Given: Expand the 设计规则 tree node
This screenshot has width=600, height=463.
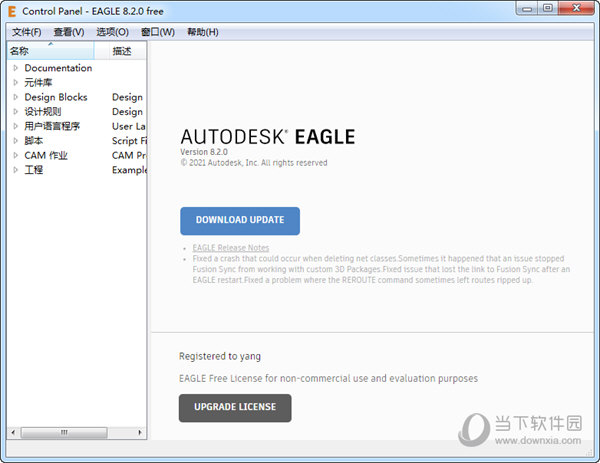Looking at the screenshot, I should (x=15, y=112).
